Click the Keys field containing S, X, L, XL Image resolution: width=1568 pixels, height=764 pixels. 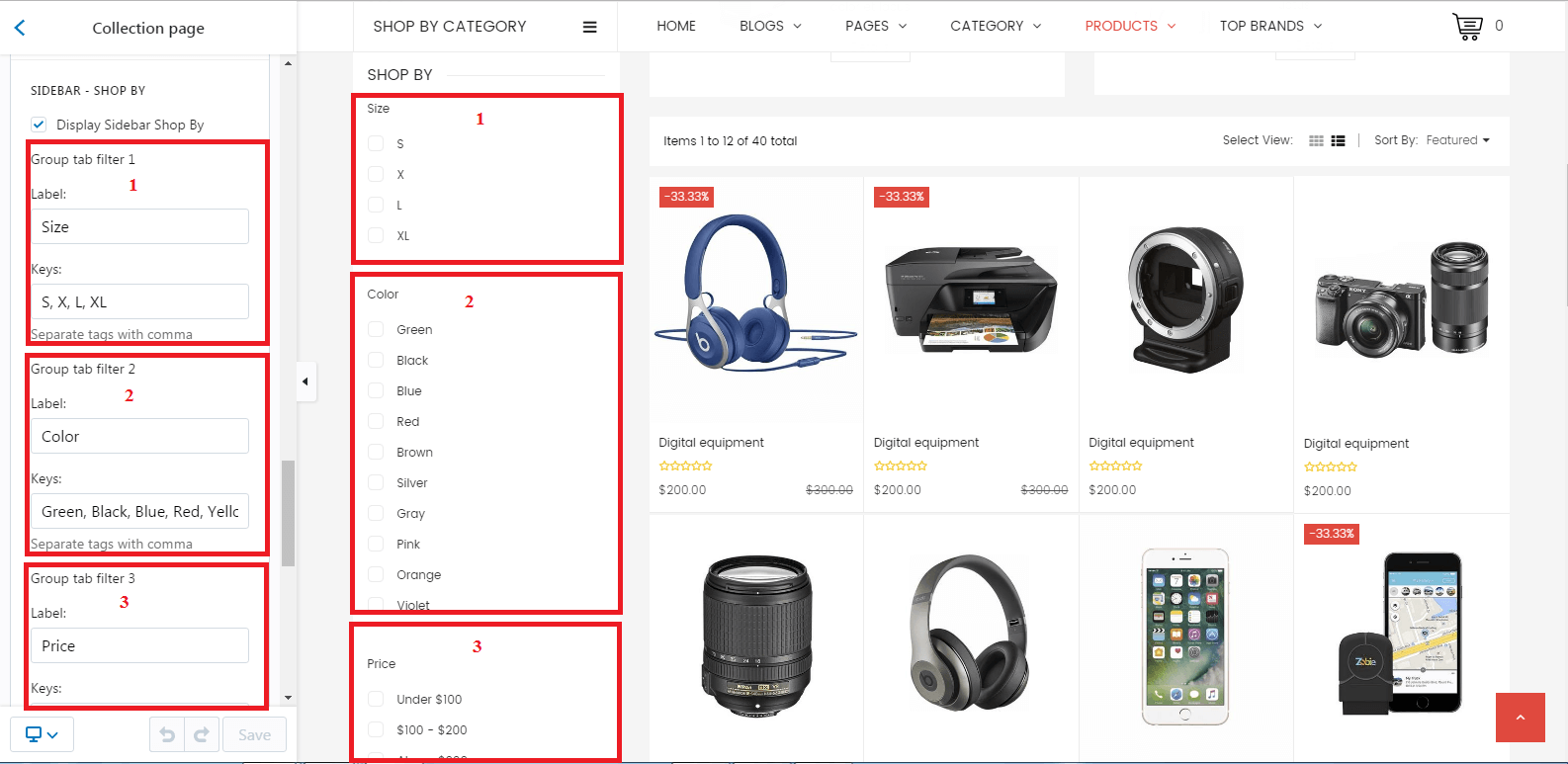pyautogui.click(x=139, y=301)
